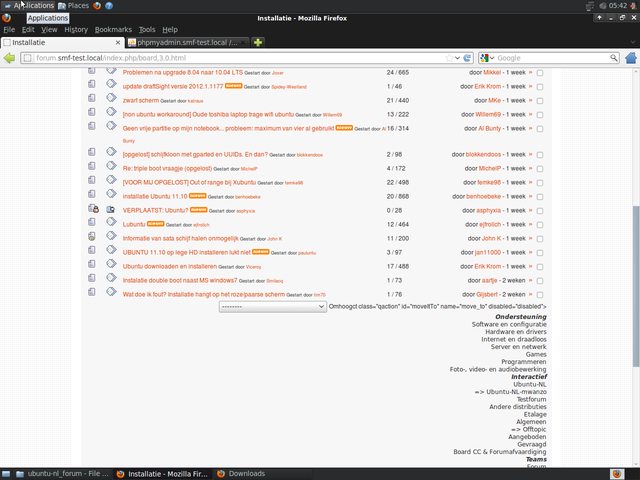This screenshot has width=640, height=480.
Task: Click the help icon in top panel
Action: (109, 6)
